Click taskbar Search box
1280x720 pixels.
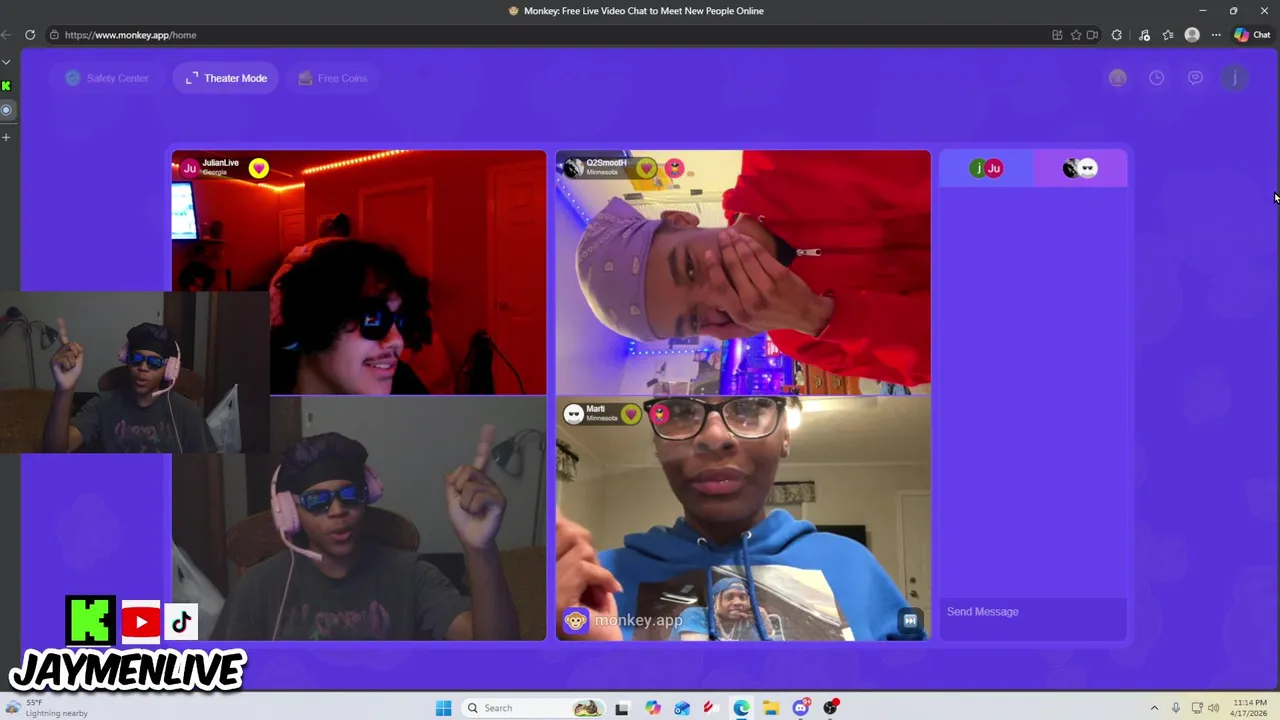click(535, 708)
